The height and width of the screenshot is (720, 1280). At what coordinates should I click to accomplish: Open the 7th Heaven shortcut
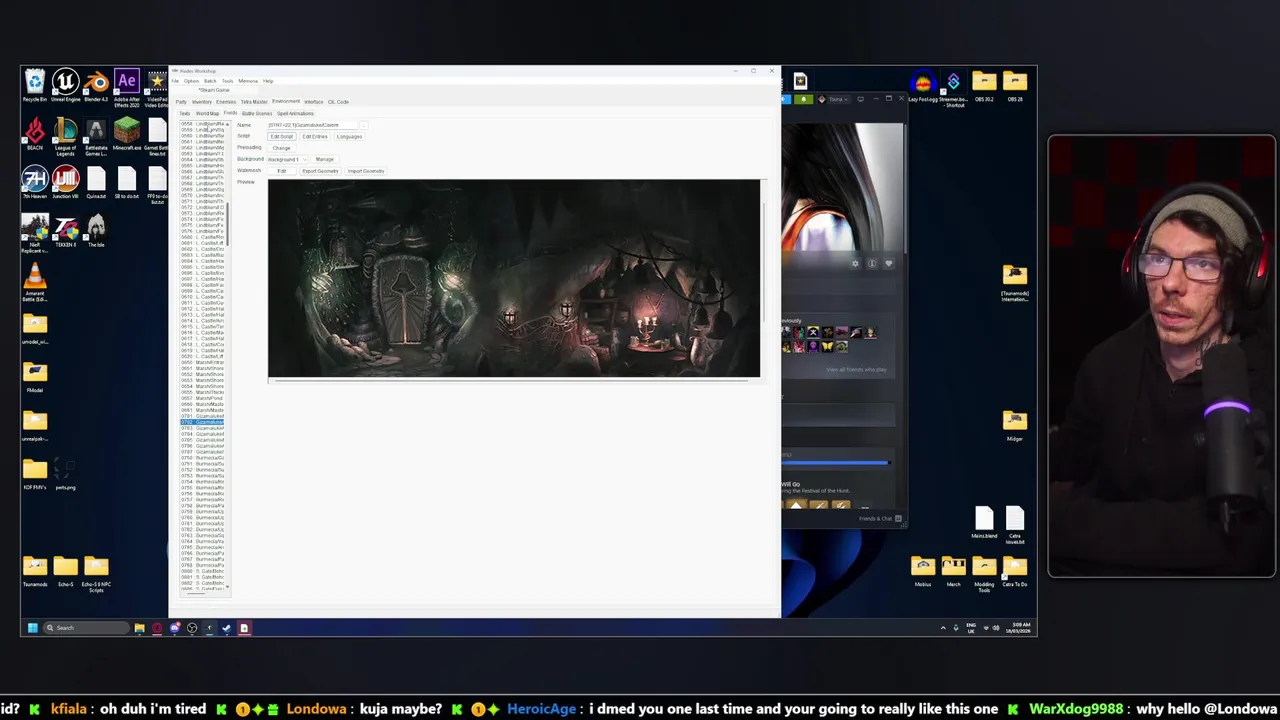tap(35, 182)
